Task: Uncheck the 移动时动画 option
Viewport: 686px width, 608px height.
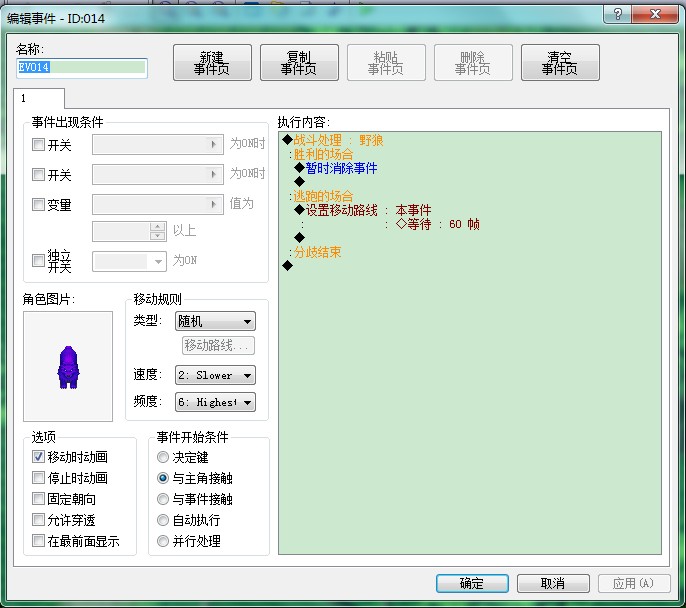Action: click(x=38, y=457)
